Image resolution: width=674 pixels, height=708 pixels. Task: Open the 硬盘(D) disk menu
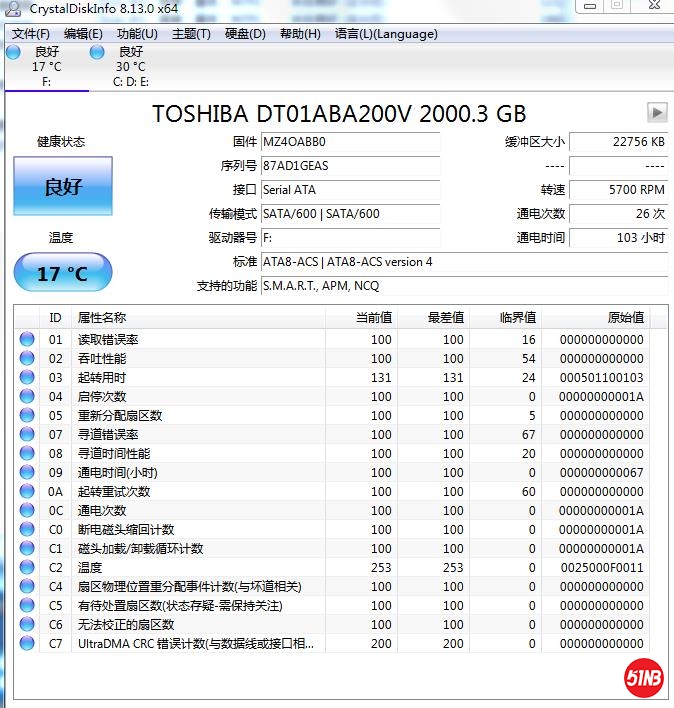pos(245,34)
